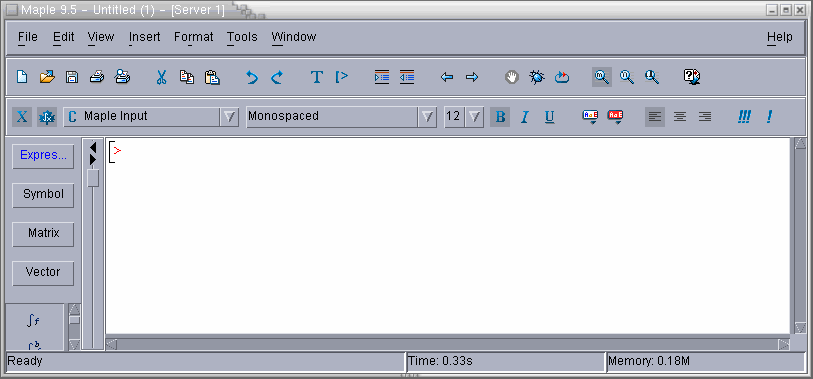This screenshot has height=379, width=813.
Task: Expand palette pane with right triangle
Action: (x=93, y=160)
